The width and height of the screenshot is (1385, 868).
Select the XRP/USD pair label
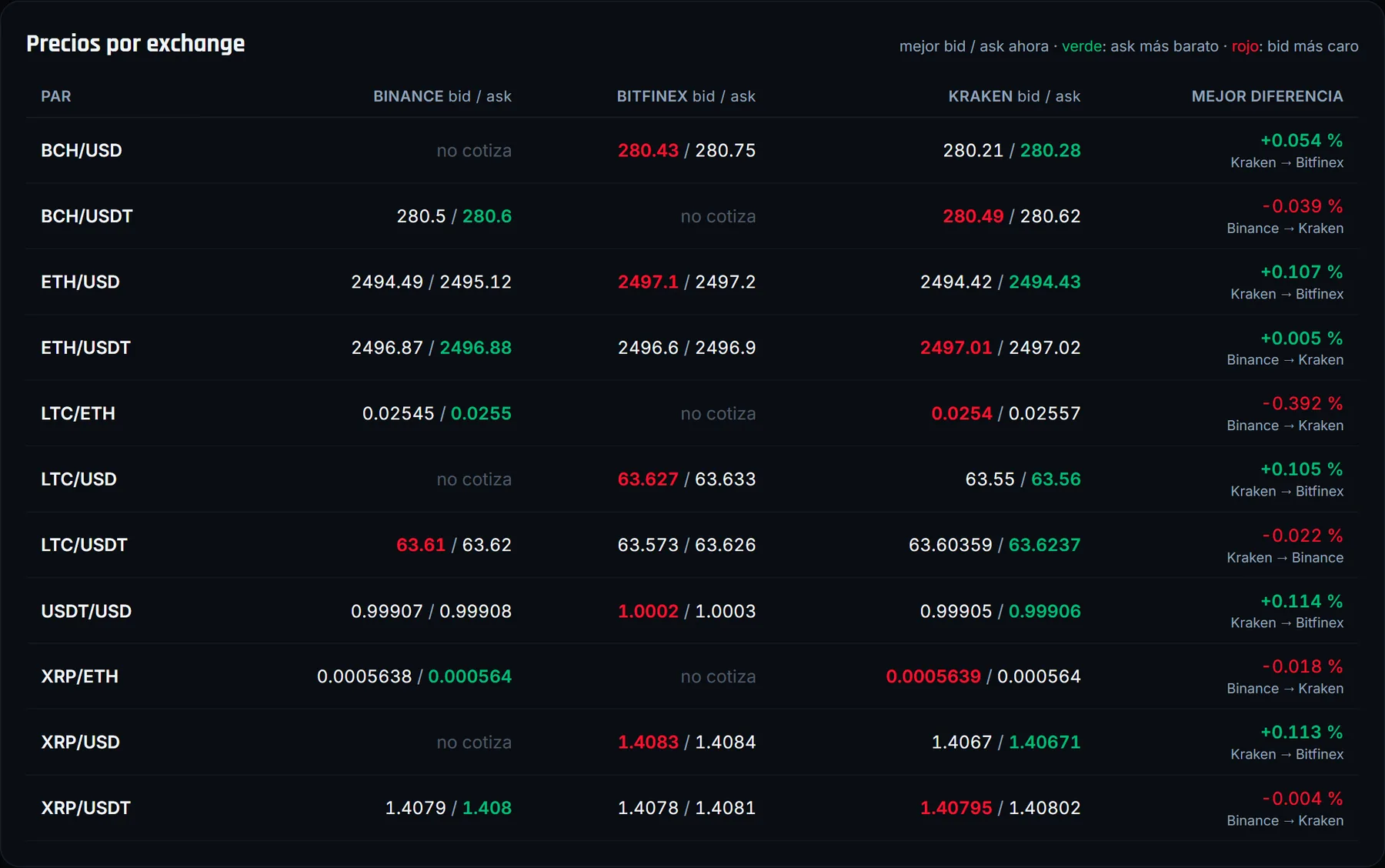(81, 743)
